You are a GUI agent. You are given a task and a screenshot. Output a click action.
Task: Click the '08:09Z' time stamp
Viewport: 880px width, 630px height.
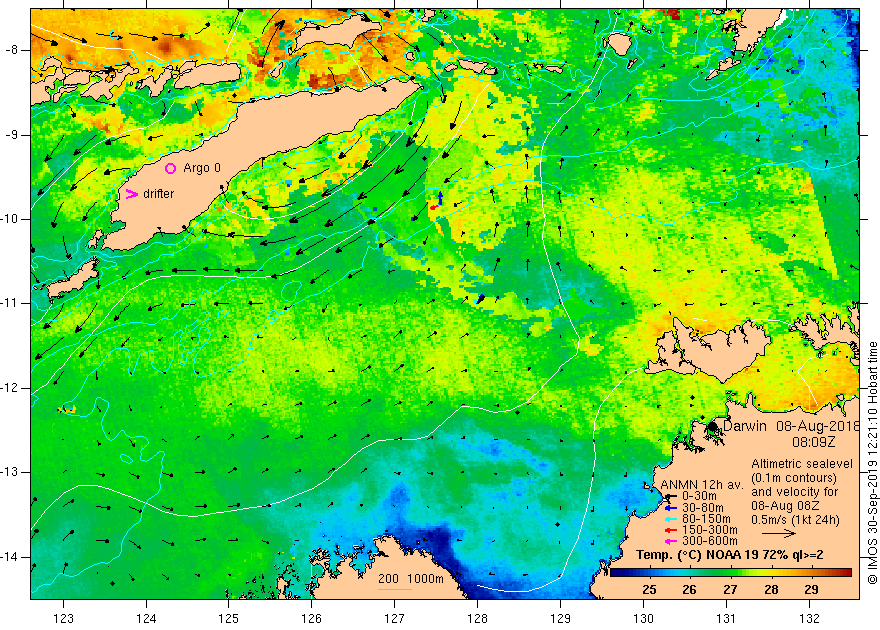pyautogui.click(x=813, y=442)
